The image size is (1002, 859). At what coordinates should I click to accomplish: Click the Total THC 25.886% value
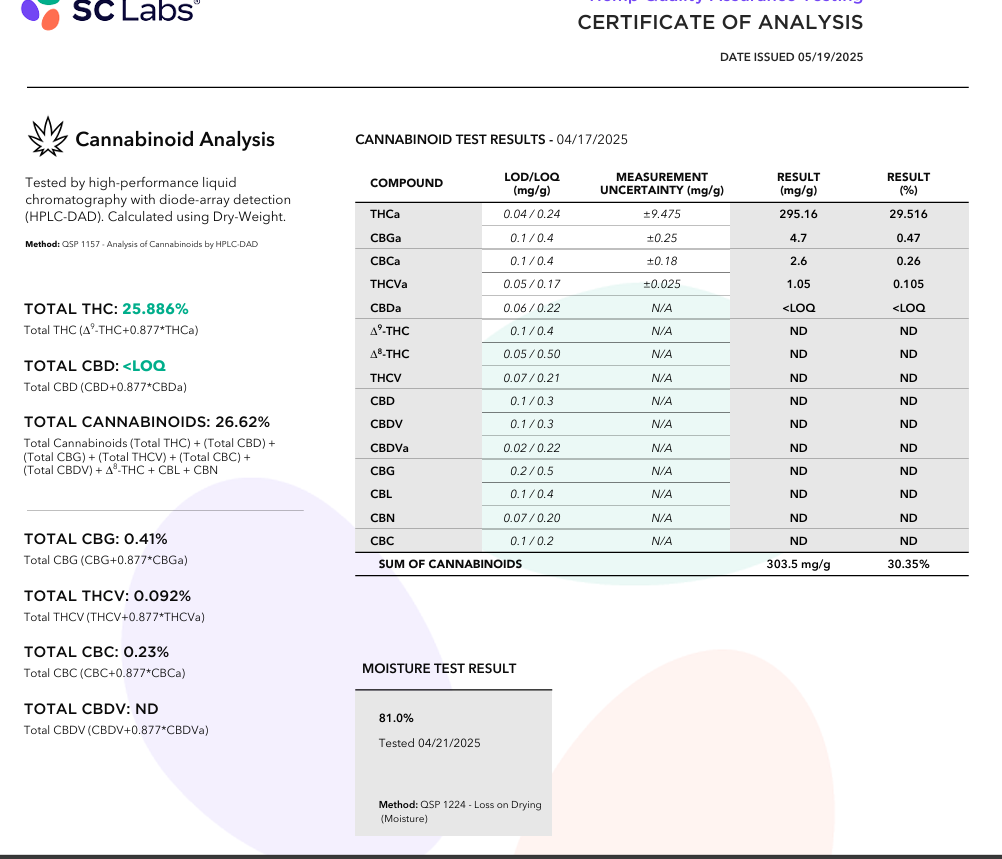point(154,309)
